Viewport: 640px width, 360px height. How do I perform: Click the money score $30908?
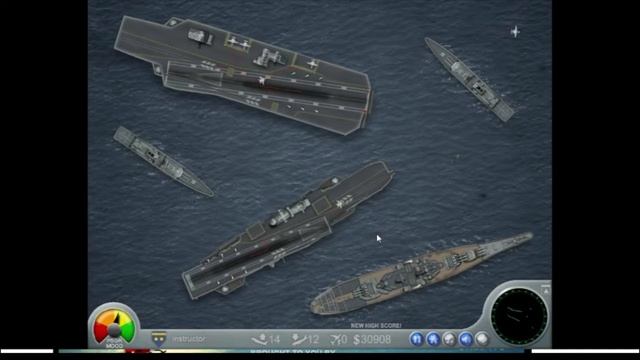(372, 339)
